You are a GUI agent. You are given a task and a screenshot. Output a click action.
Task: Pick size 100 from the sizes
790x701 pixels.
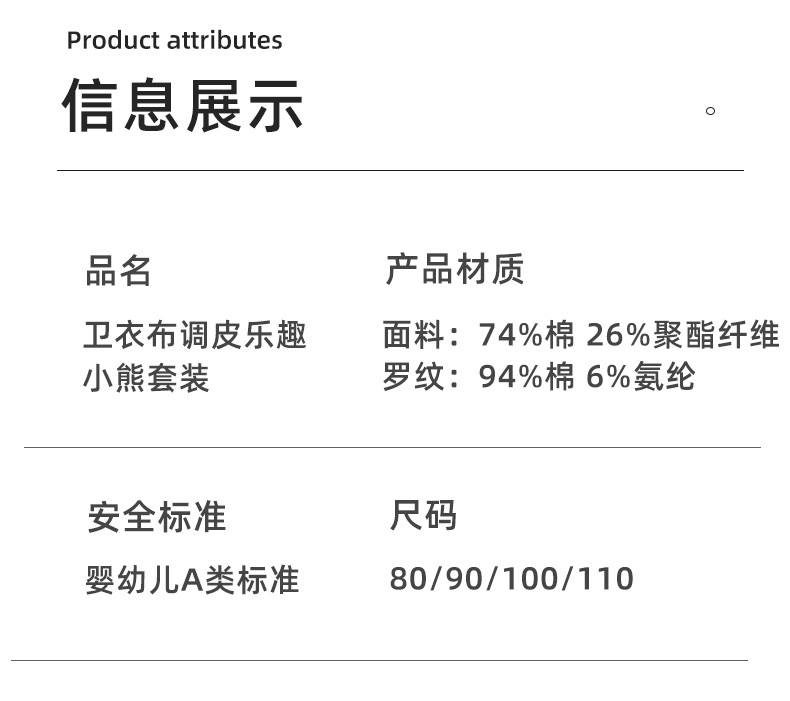530,579
